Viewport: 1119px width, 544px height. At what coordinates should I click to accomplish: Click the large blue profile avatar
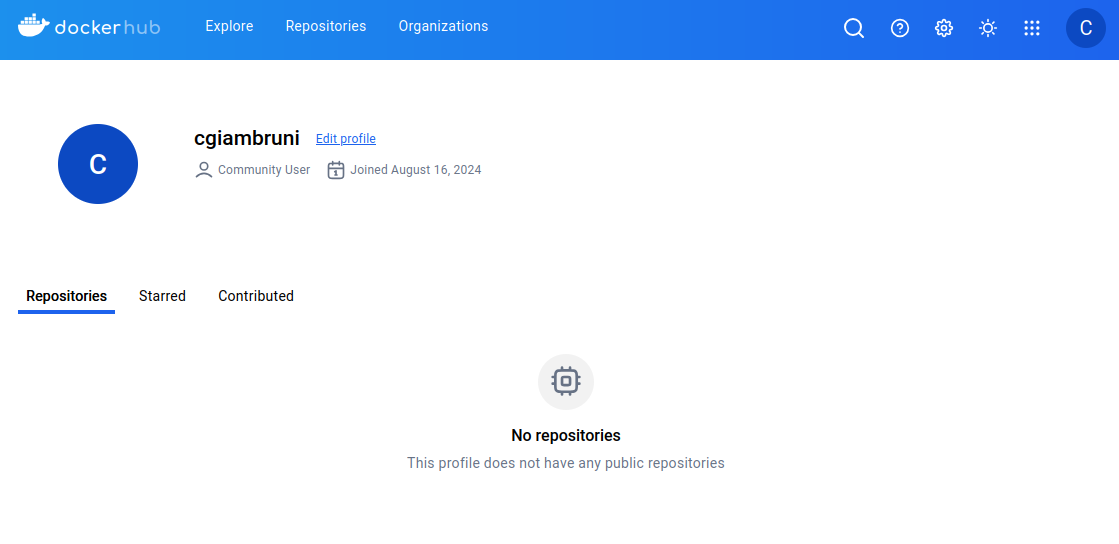click(x=98, y=164)
